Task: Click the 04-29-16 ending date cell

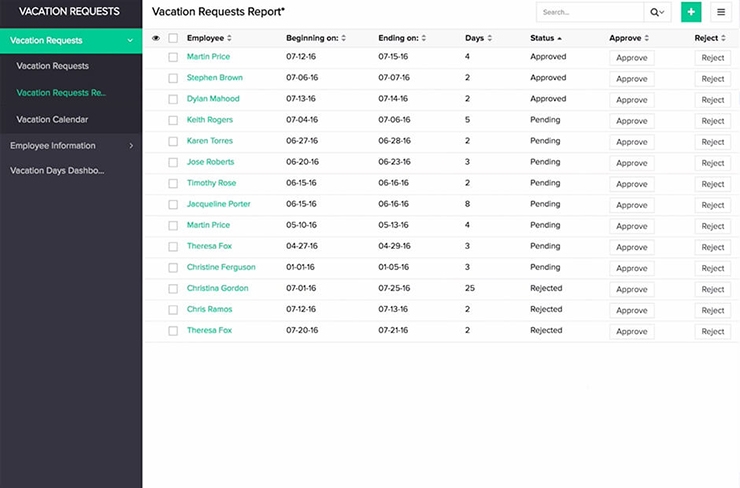Action: click(394, 246)
